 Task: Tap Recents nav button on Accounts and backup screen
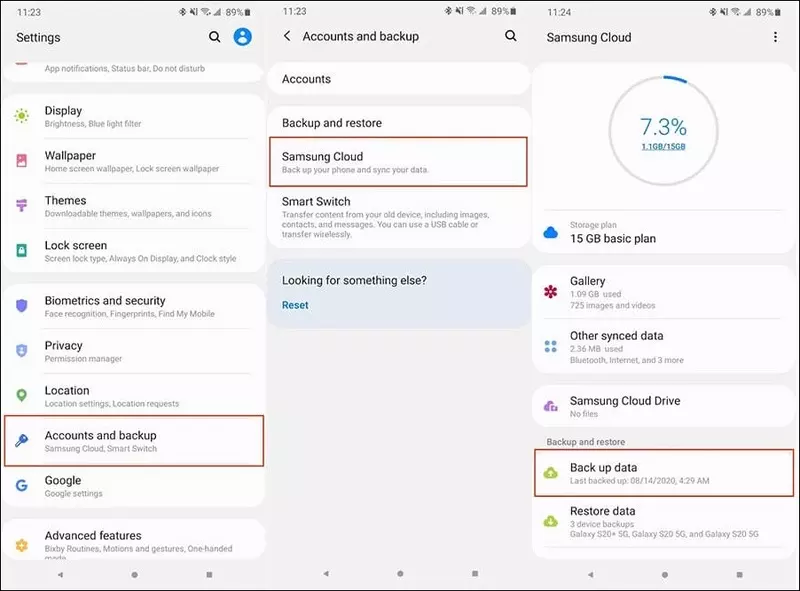475,574
